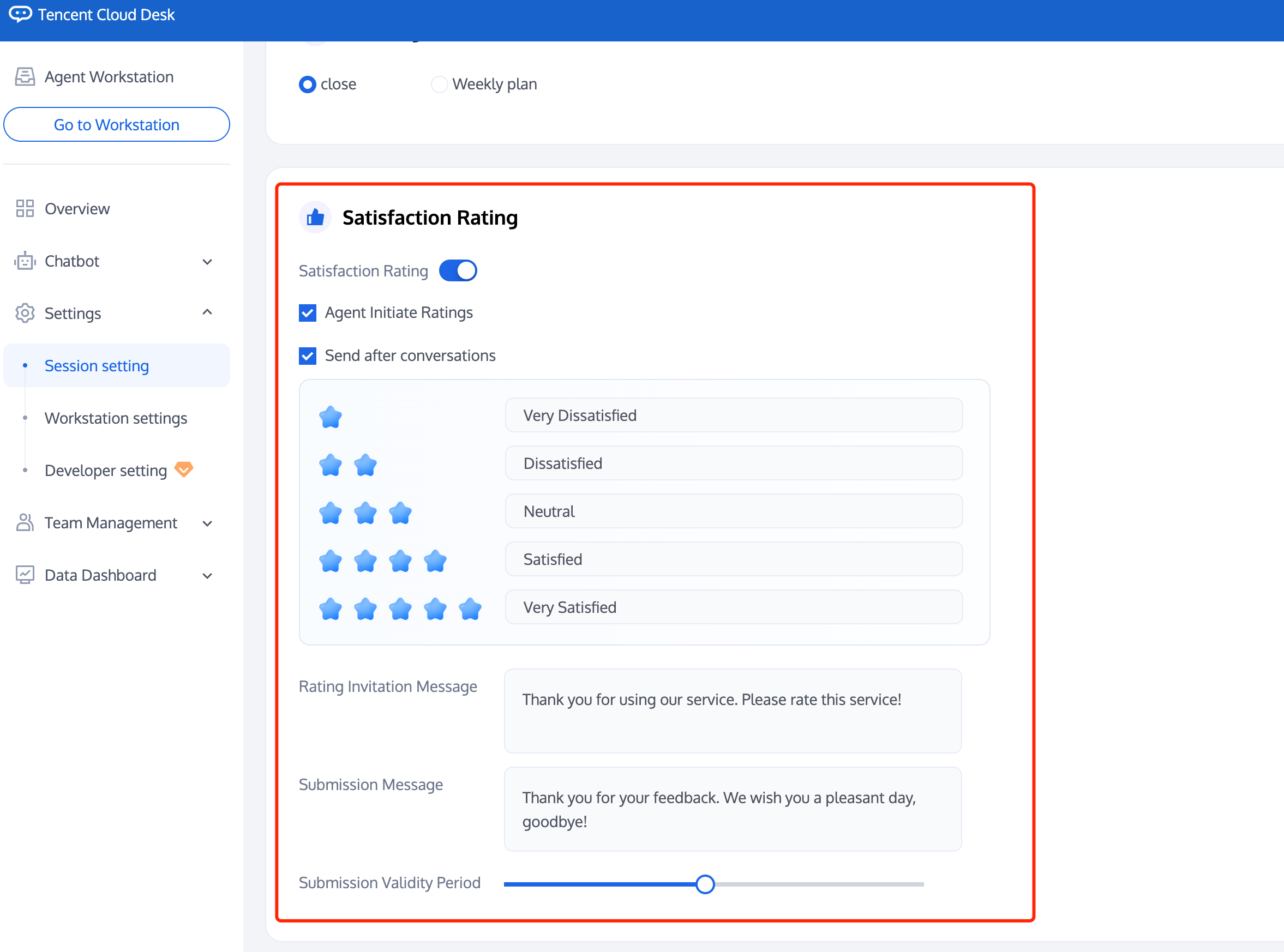Click the orange diamond badge by Developer setting
Viewport: 1284px width, 952px height.
(184, 469)
